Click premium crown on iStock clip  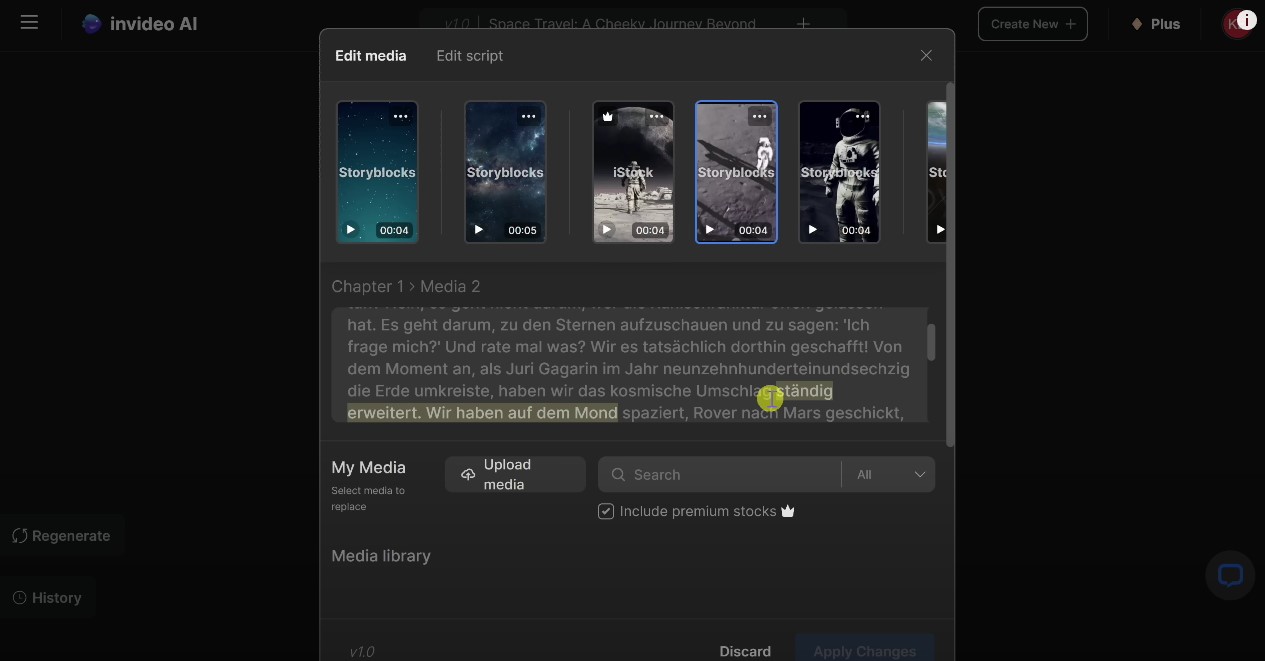607,117
